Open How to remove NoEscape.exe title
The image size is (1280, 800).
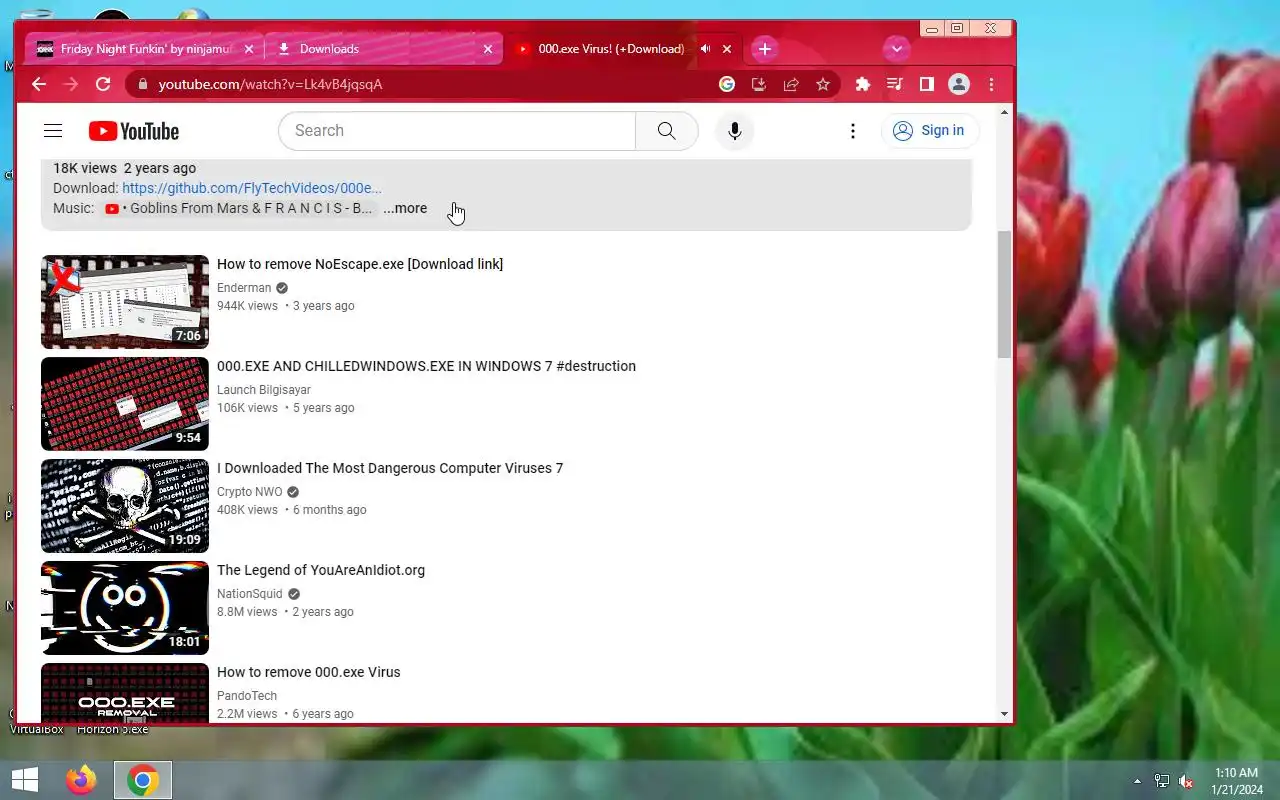point(360,264)
